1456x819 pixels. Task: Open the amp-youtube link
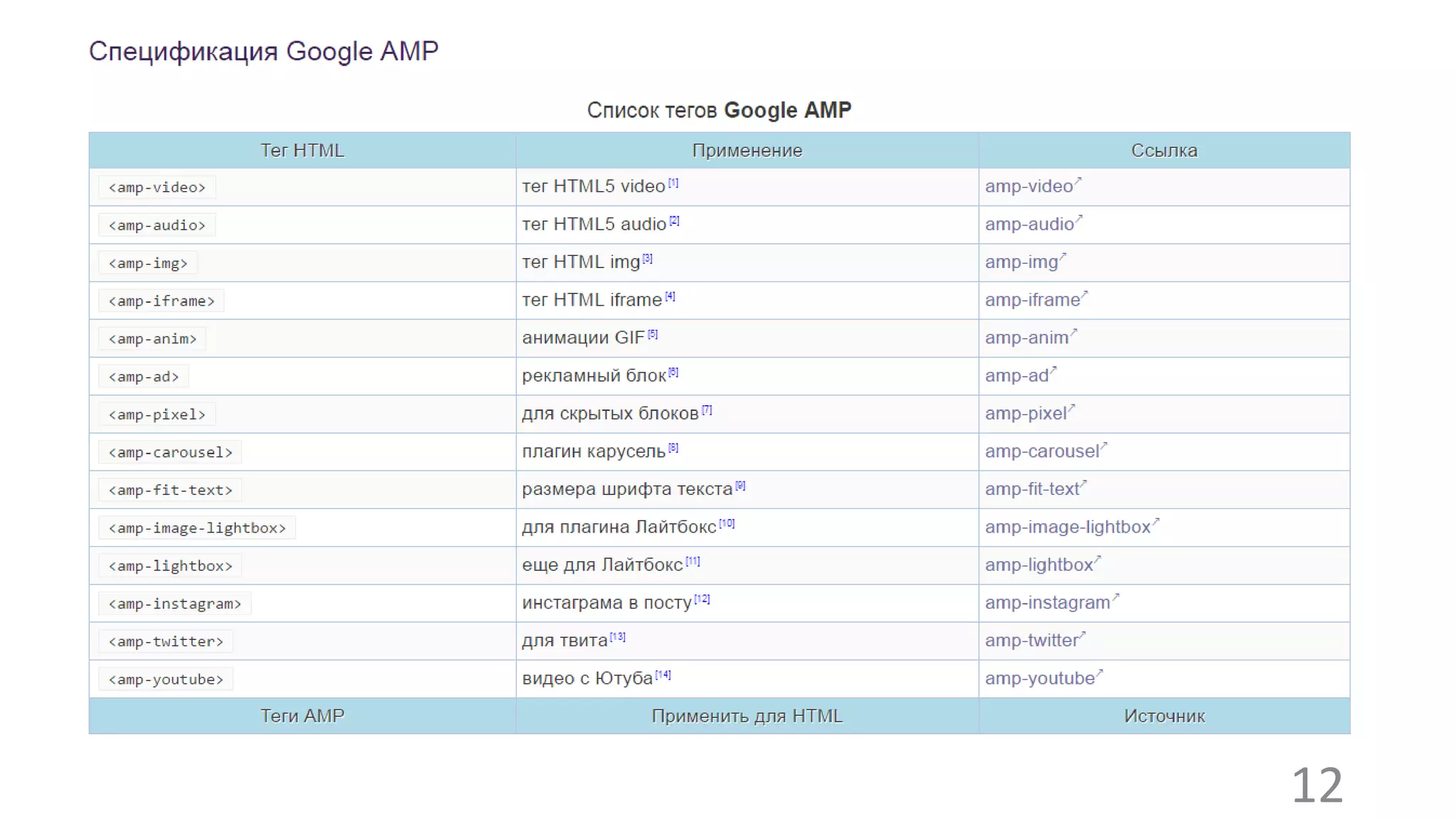pos(1039,678)
